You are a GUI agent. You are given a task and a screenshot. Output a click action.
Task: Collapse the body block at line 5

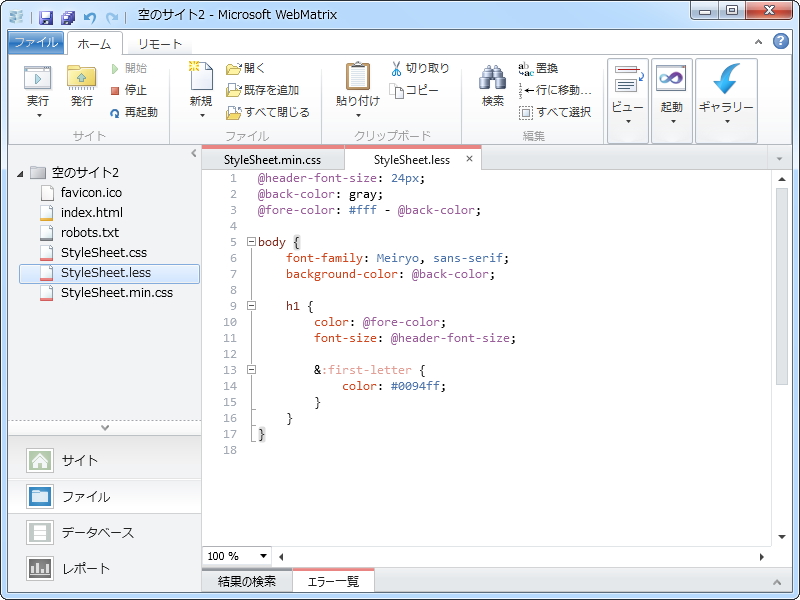(x=251, y=241)
